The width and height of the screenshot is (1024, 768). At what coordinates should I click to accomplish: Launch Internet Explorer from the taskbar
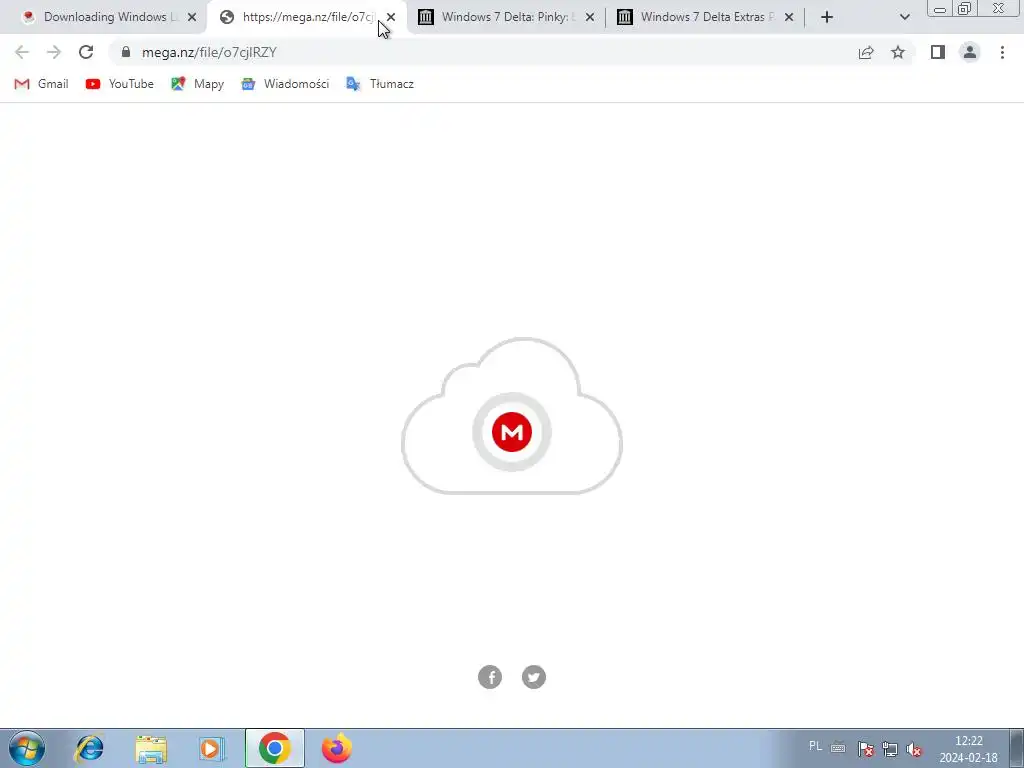(89, 748)
